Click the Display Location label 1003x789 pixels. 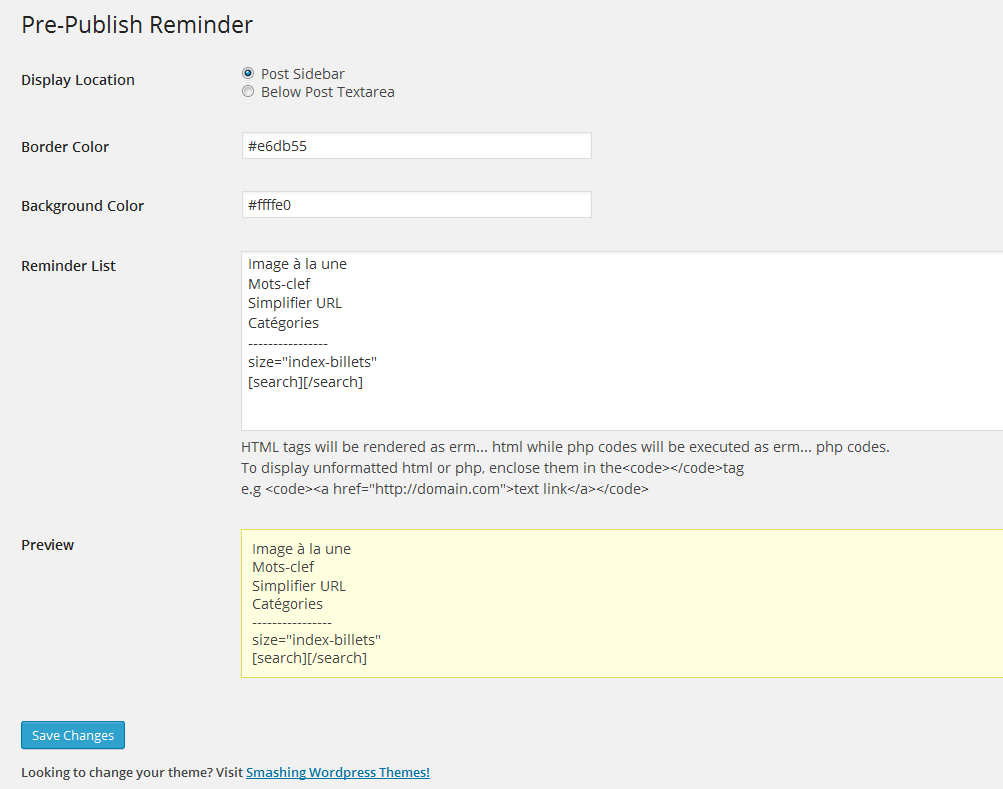pyautogui.click(x=78, y=80)
